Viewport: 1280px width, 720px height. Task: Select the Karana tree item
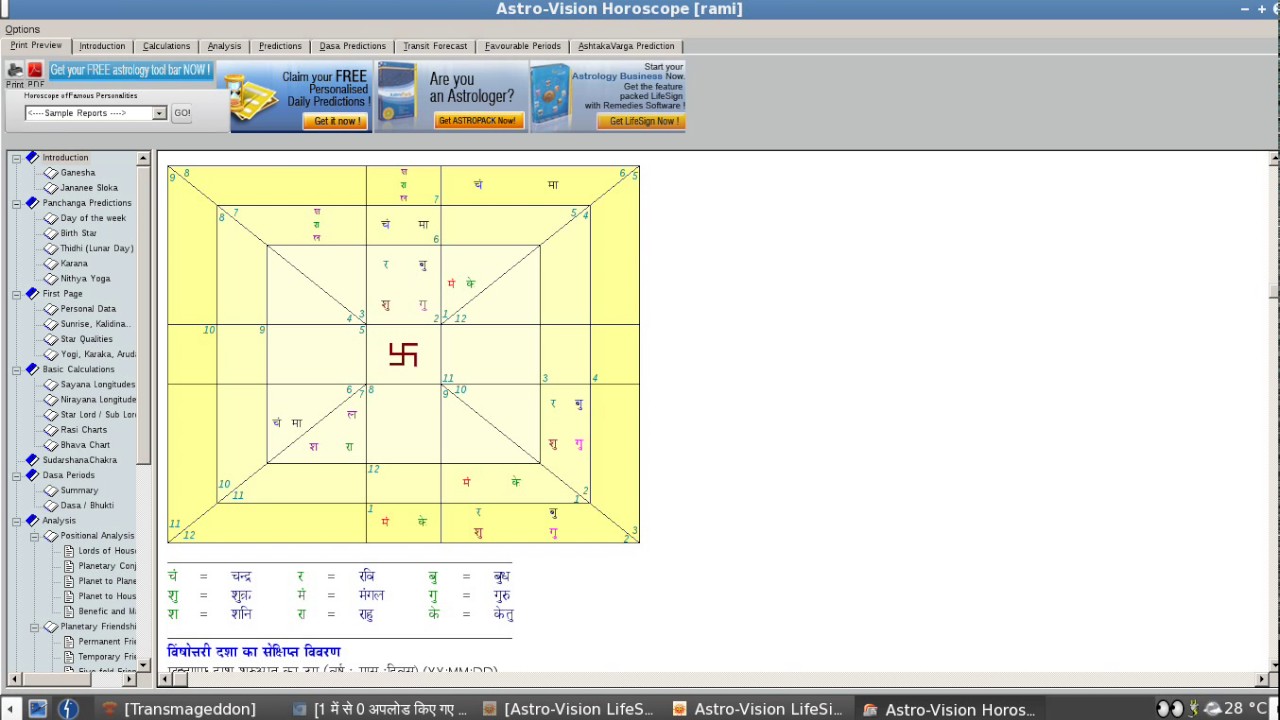click(74, 264)
